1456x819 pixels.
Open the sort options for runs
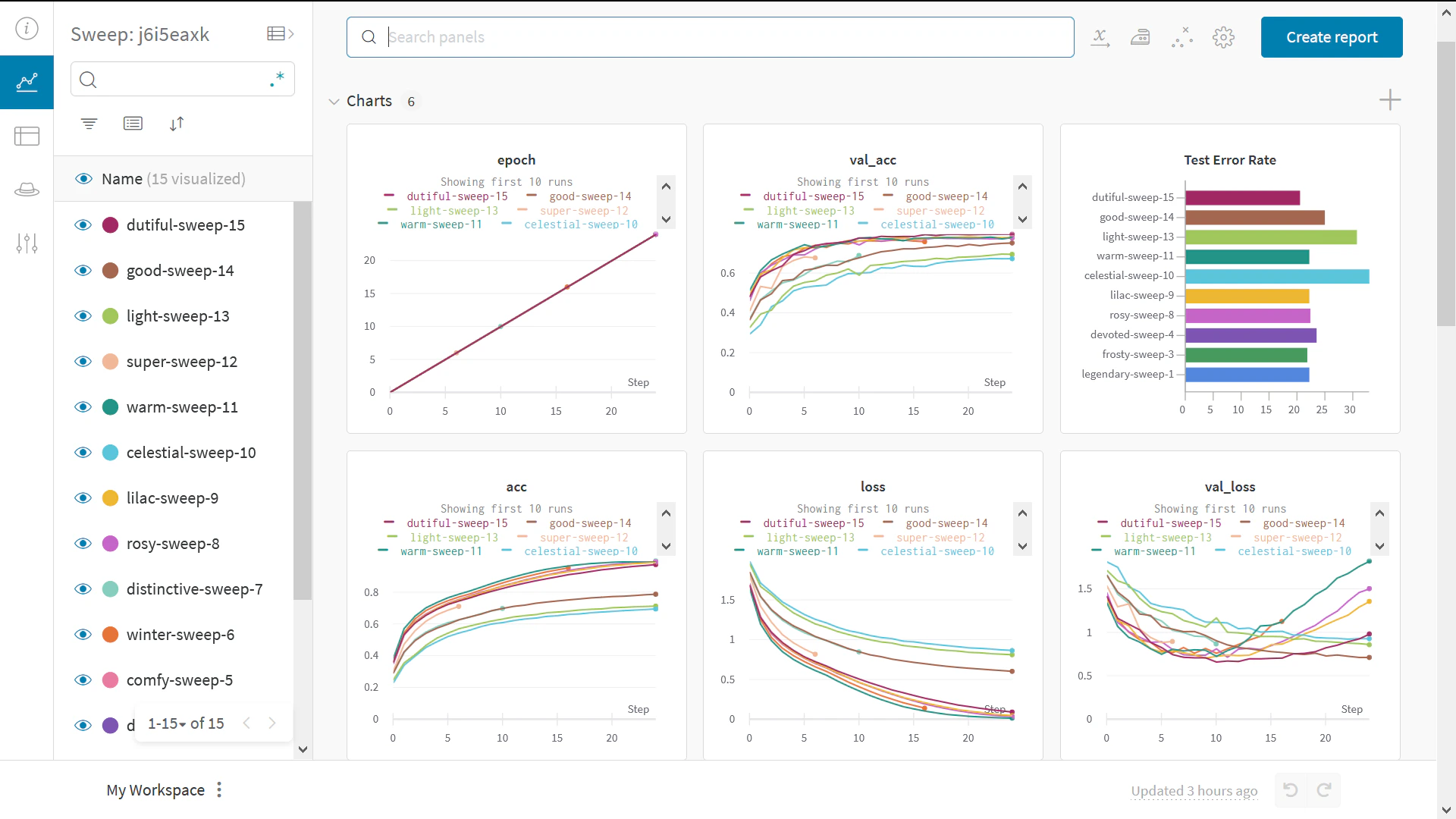pos(177,124)
